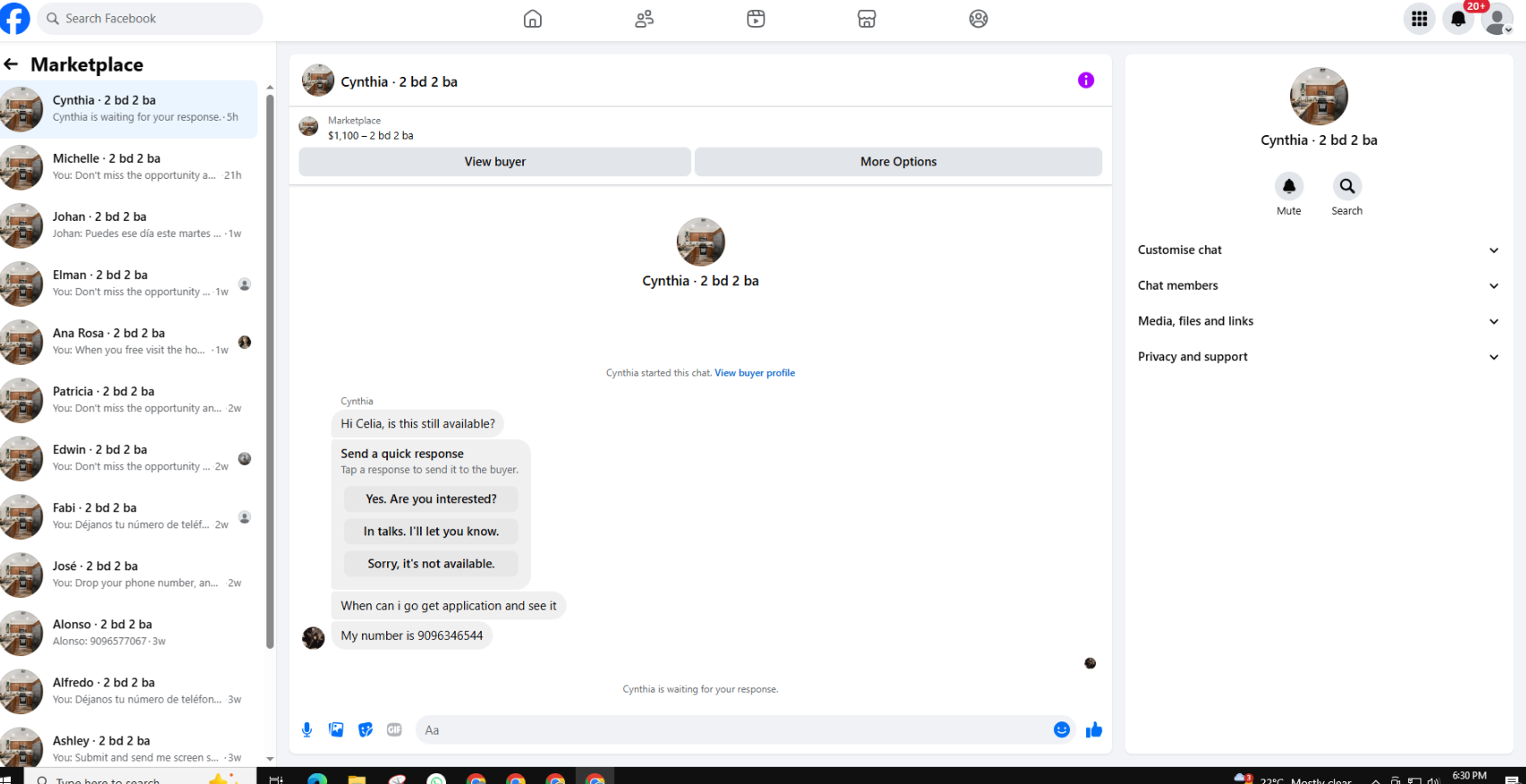
Task: Expand the Customise chat section
Action: pyautogui.click(x=1319, y=250)
